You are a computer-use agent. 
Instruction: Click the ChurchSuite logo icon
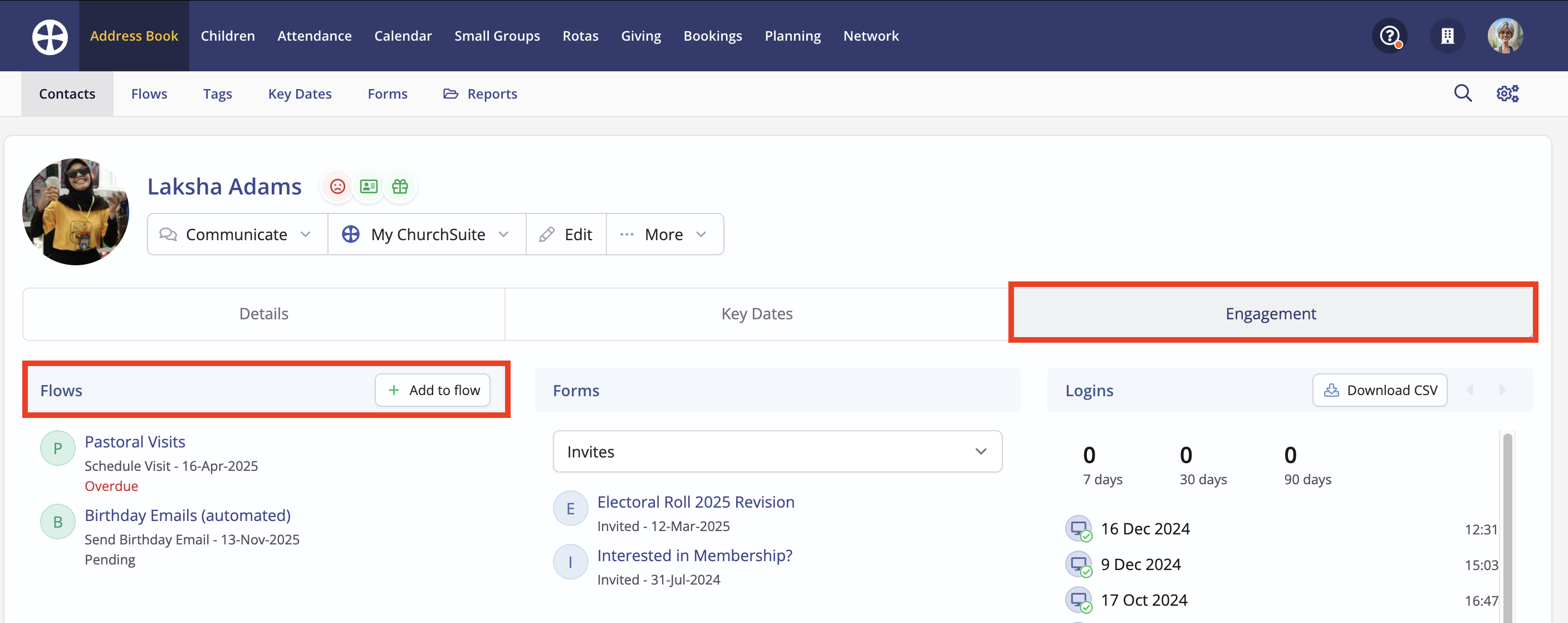coord(50,37)
